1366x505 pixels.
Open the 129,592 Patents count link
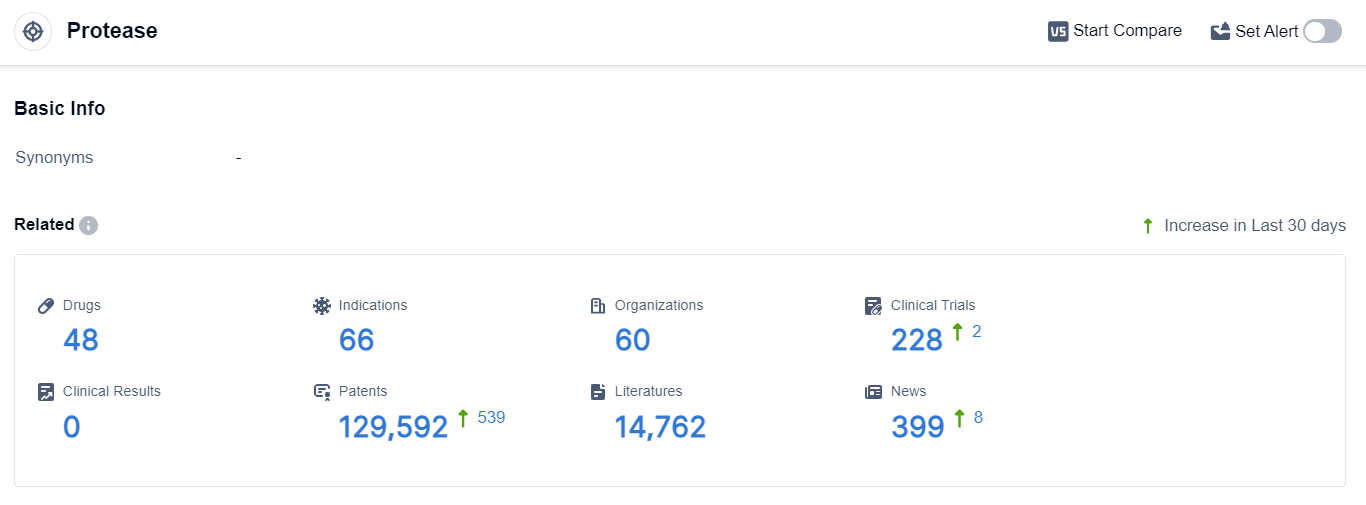[393, 428]
